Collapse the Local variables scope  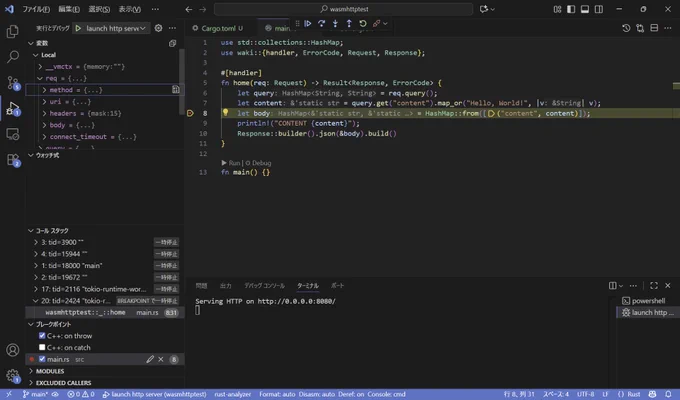36,55
